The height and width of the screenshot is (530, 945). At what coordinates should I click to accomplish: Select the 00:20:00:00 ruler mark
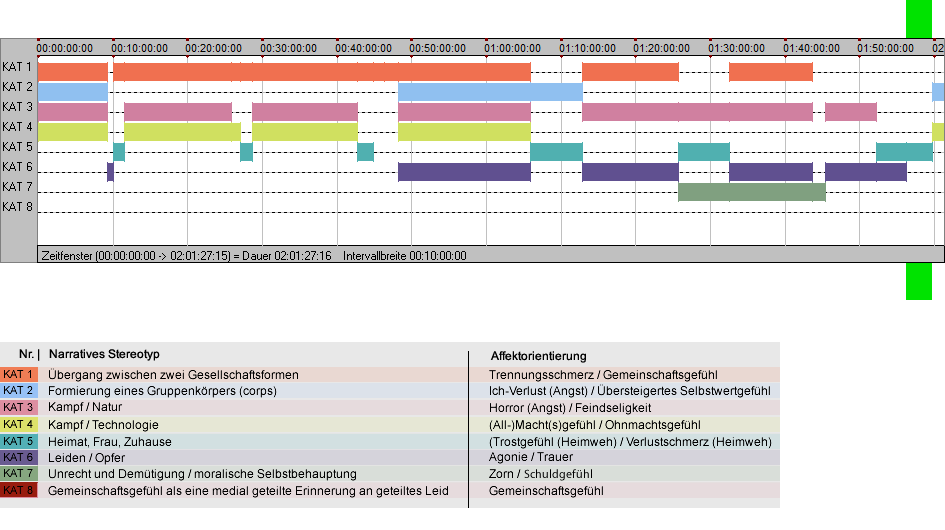pyautogui.click(x=213, y=48)
